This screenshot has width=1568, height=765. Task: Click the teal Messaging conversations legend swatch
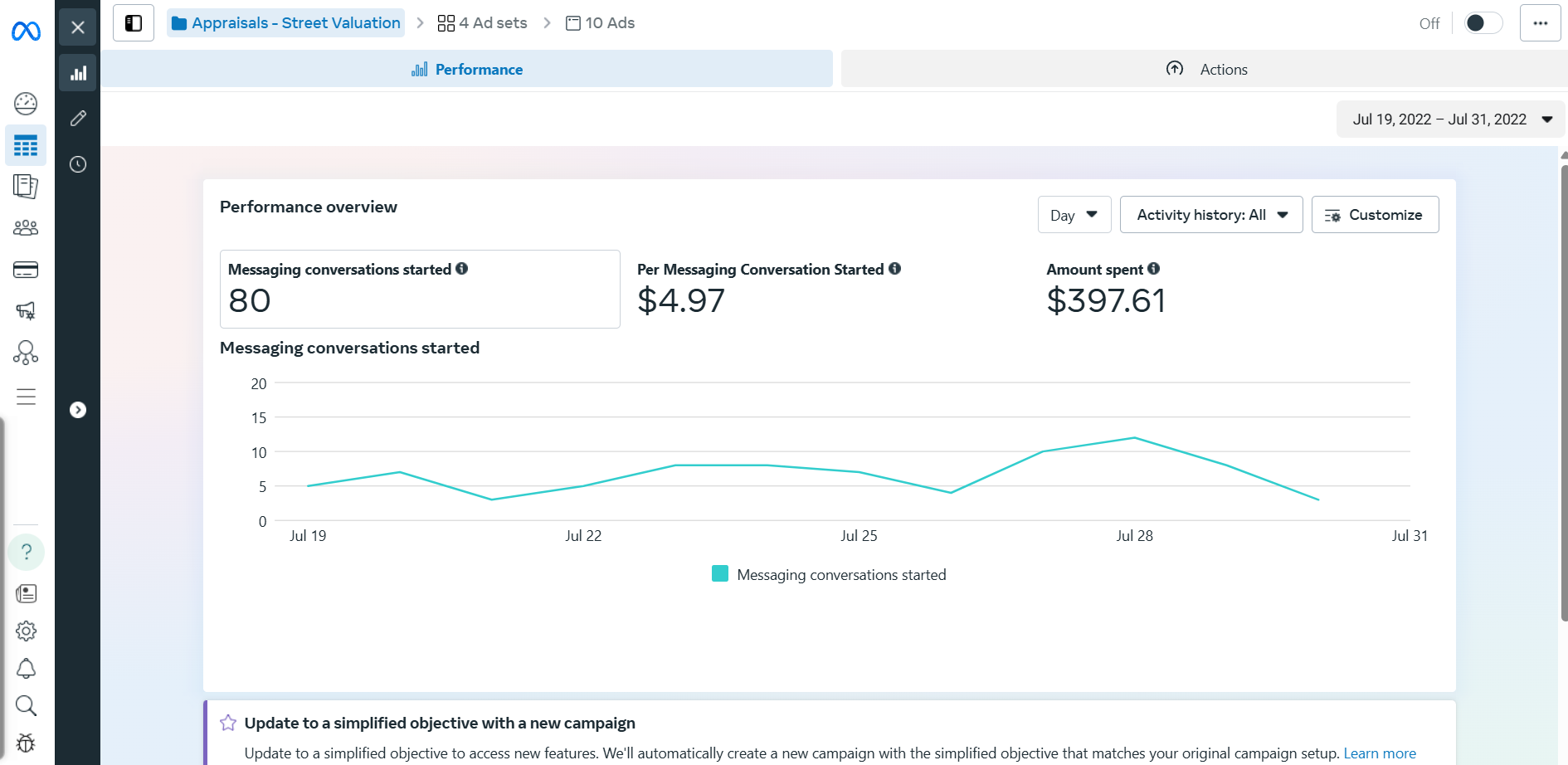tap(720, 574)
